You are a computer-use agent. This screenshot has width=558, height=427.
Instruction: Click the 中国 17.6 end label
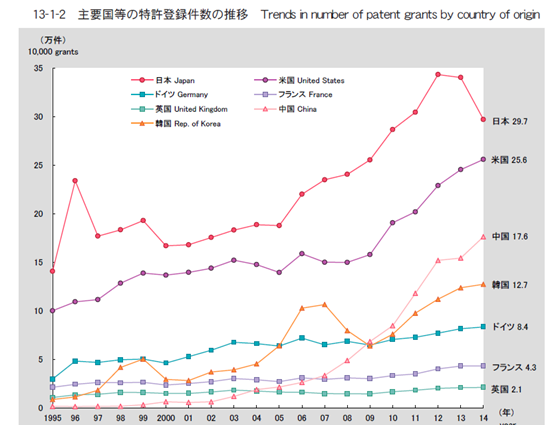[510, 237]
